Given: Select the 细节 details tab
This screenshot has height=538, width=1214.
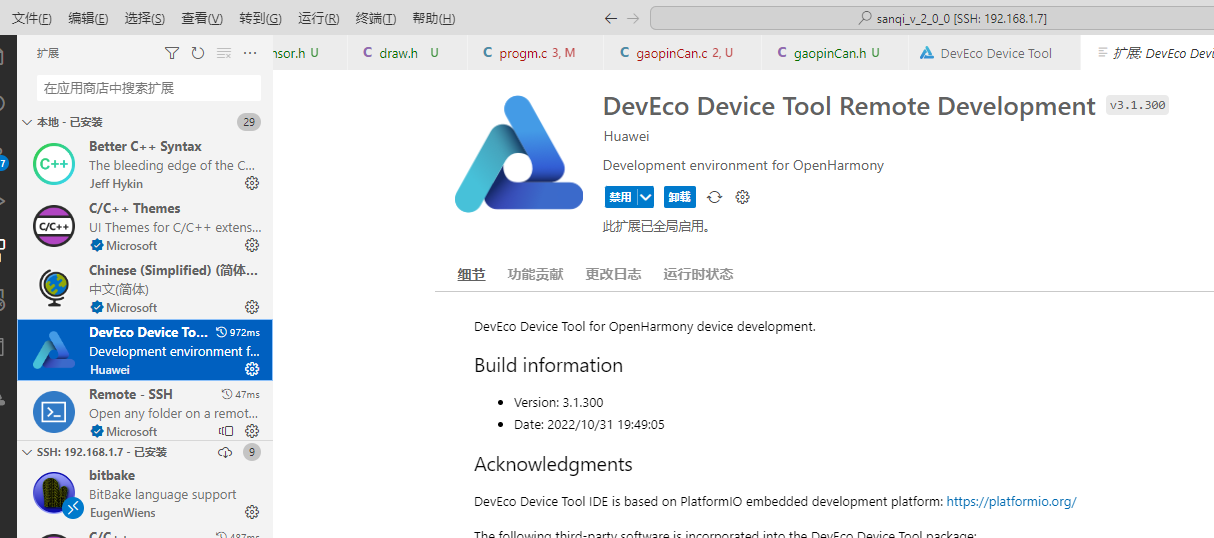Looking at the screenshot, I should 472,274.
